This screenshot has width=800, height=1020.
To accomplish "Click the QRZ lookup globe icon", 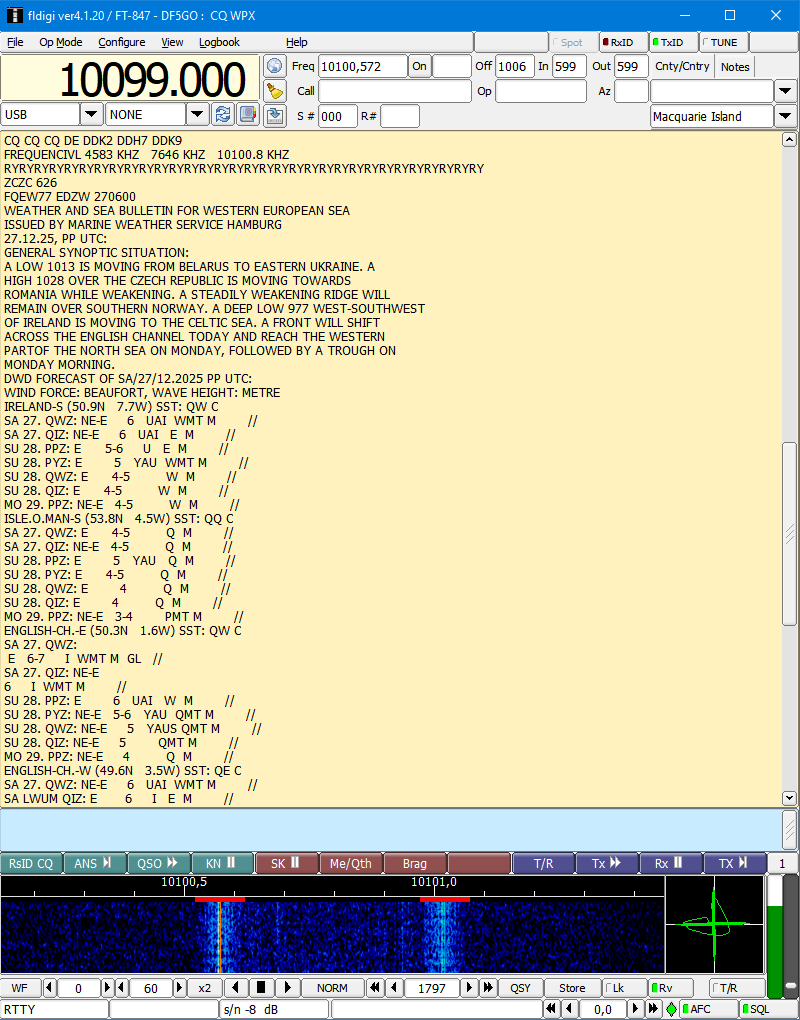I will pos(275,66).
